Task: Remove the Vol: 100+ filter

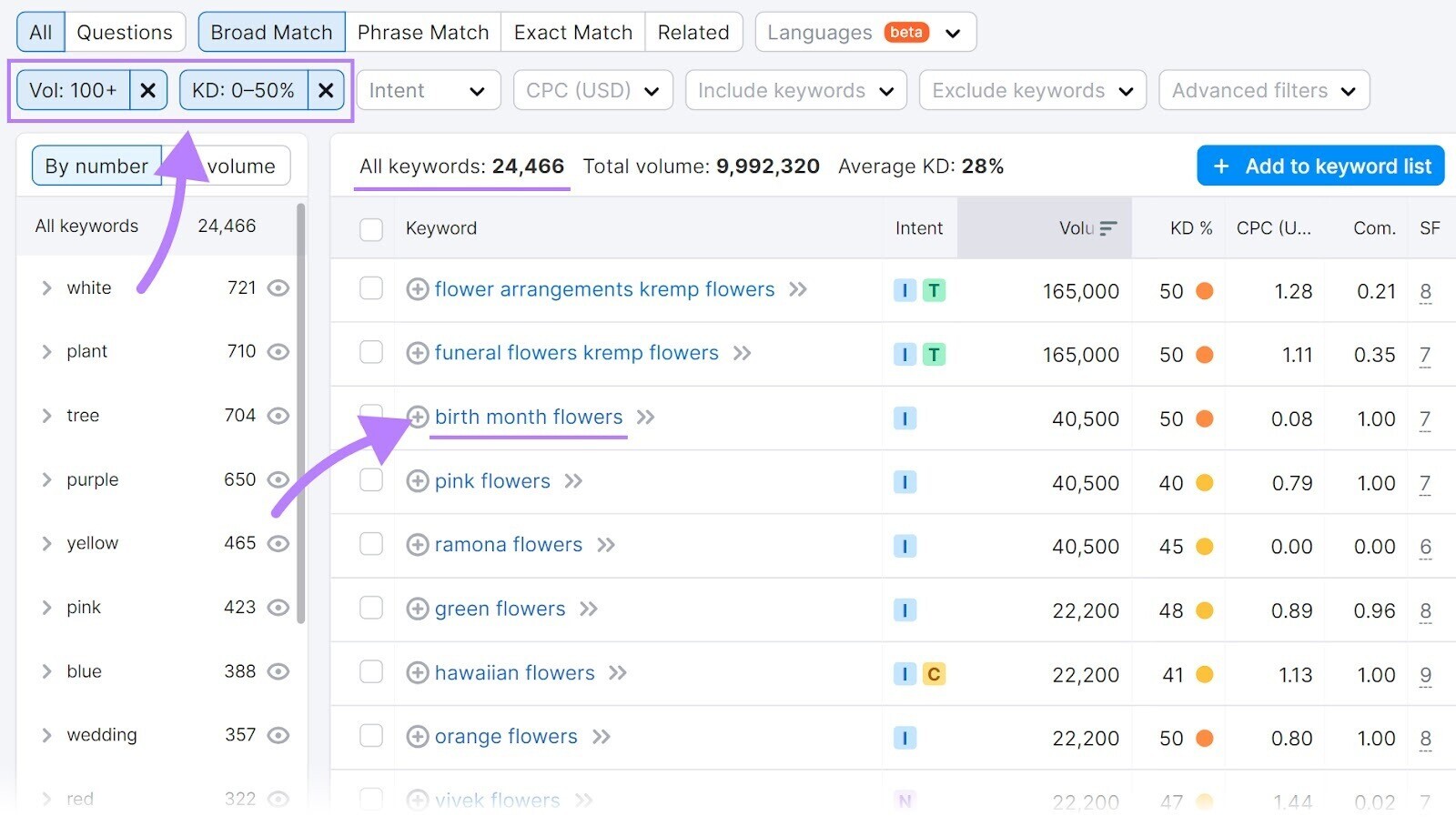Action: 147,89
